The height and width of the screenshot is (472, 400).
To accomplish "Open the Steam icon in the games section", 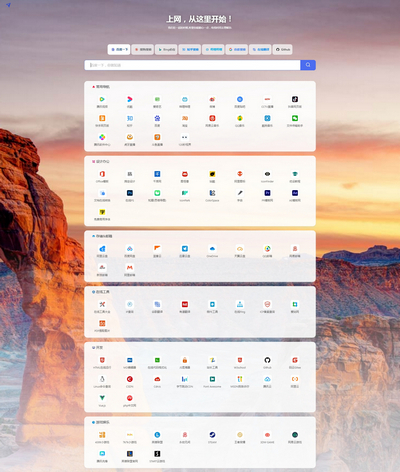I will click(212, 435).
